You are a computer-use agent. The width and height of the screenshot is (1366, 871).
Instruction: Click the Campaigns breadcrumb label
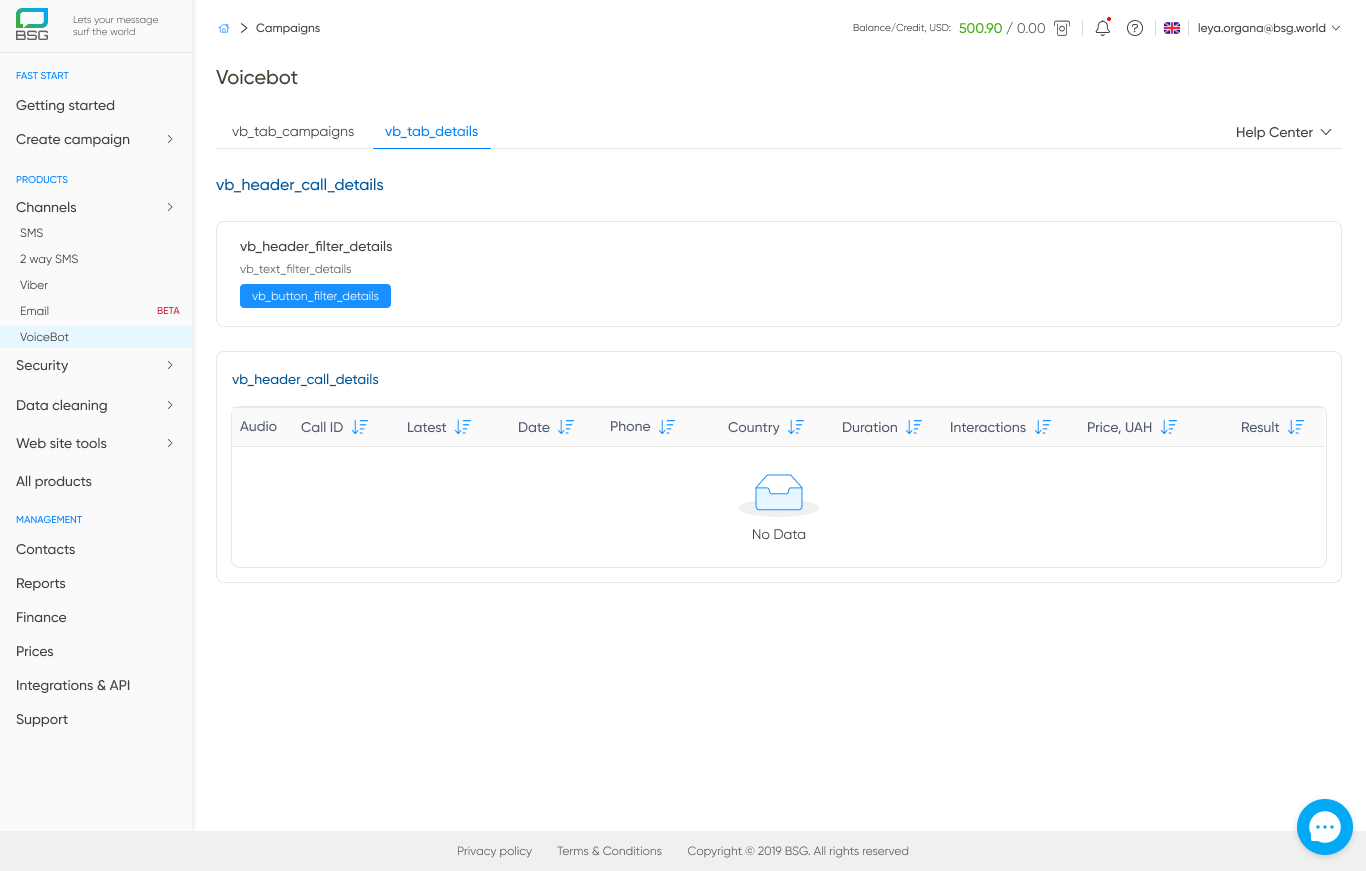(x=288, y=27)
